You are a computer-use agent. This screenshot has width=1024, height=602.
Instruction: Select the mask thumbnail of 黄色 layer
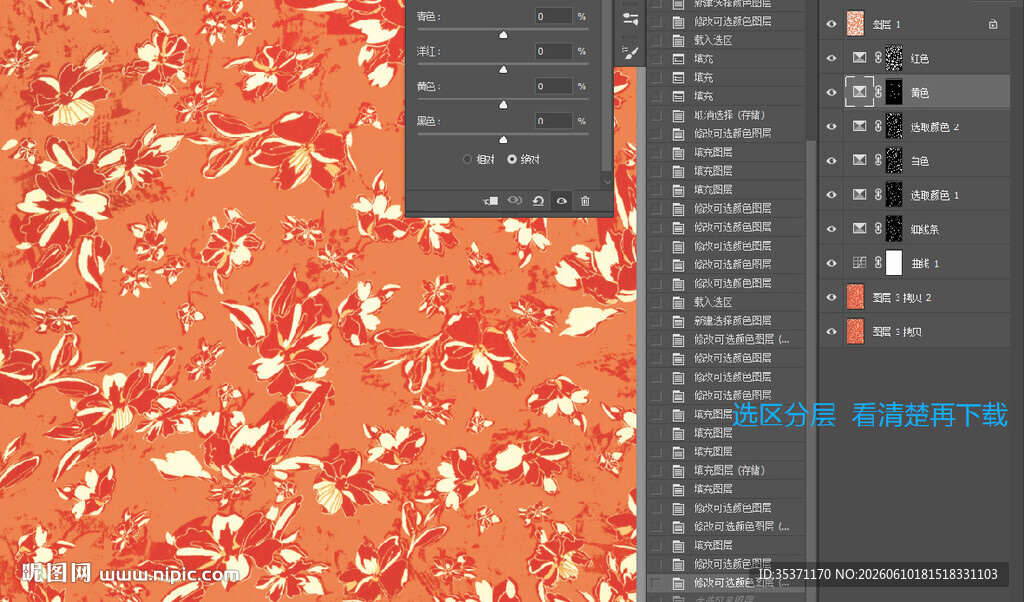[894, 92]
